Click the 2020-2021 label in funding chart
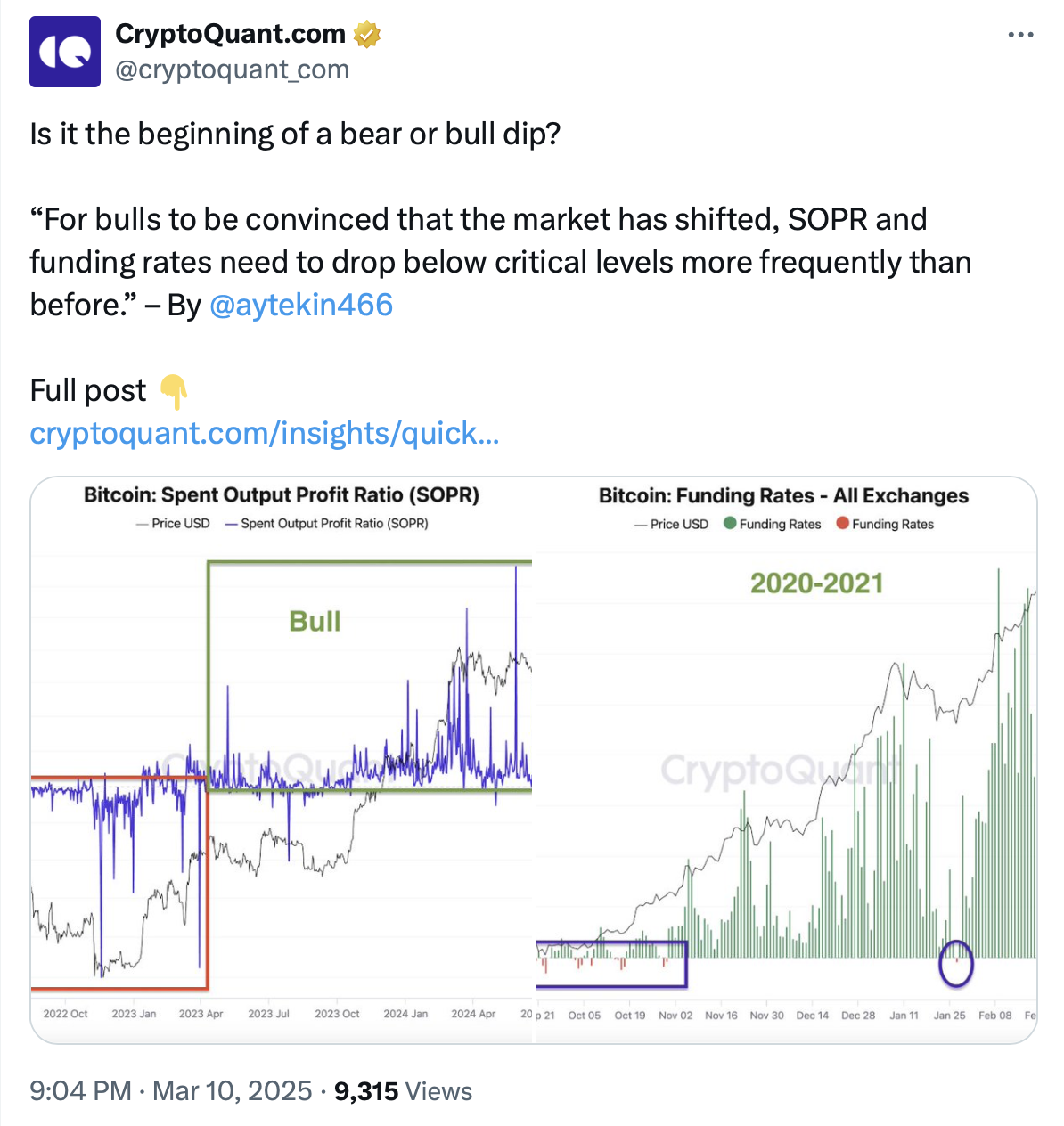1064x1126 pixels. 816,583
